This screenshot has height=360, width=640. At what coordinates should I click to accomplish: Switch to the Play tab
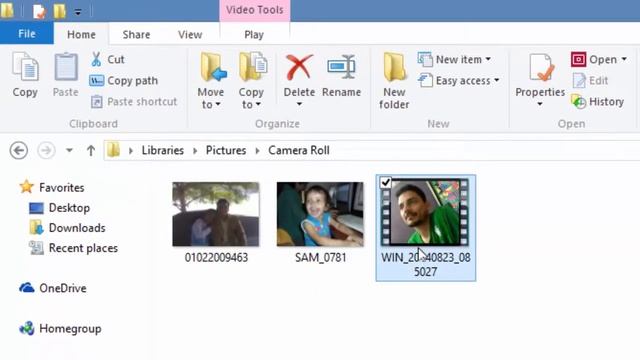[x=254, y=34]
